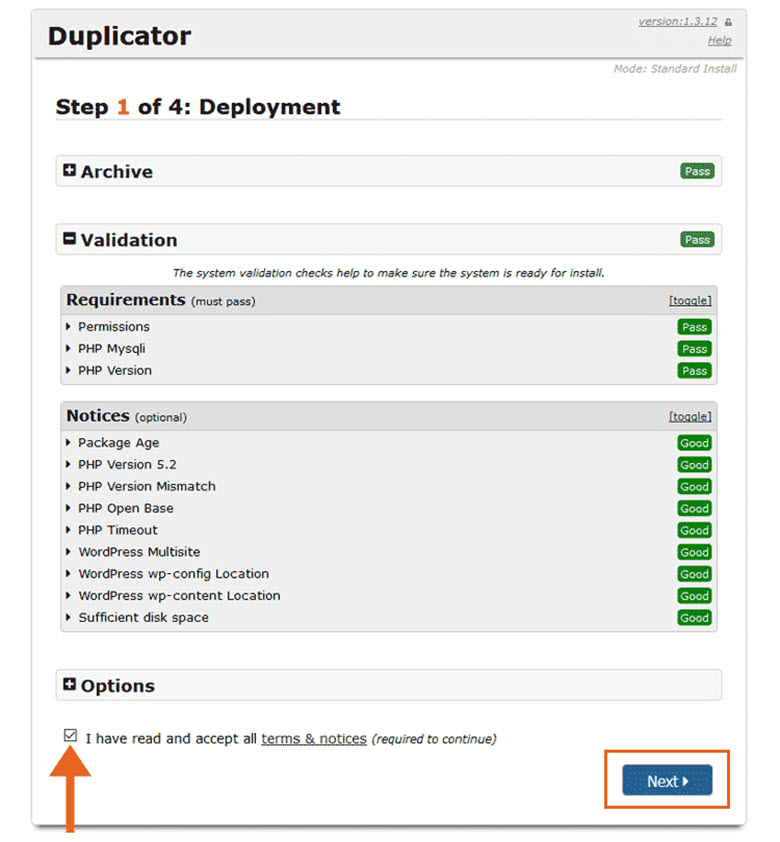Click the Good badge for WordPress Multisite

[x=694, y=552]
